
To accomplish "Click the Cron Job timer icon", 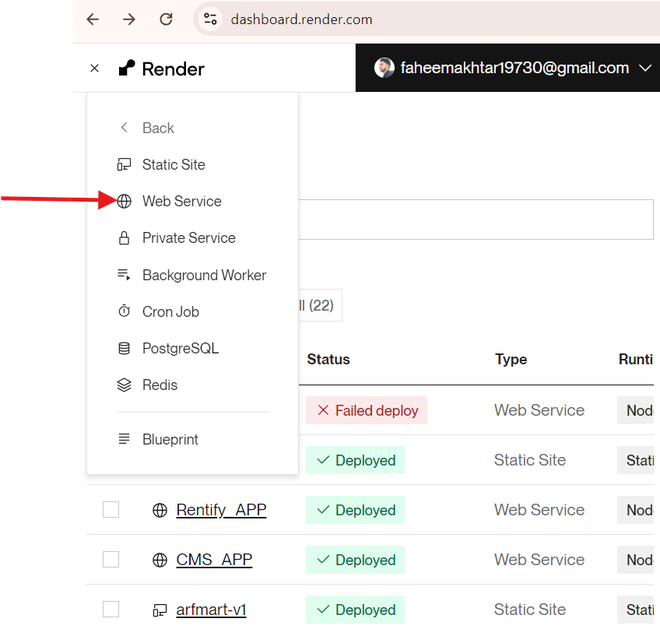I will click(124, 312).
